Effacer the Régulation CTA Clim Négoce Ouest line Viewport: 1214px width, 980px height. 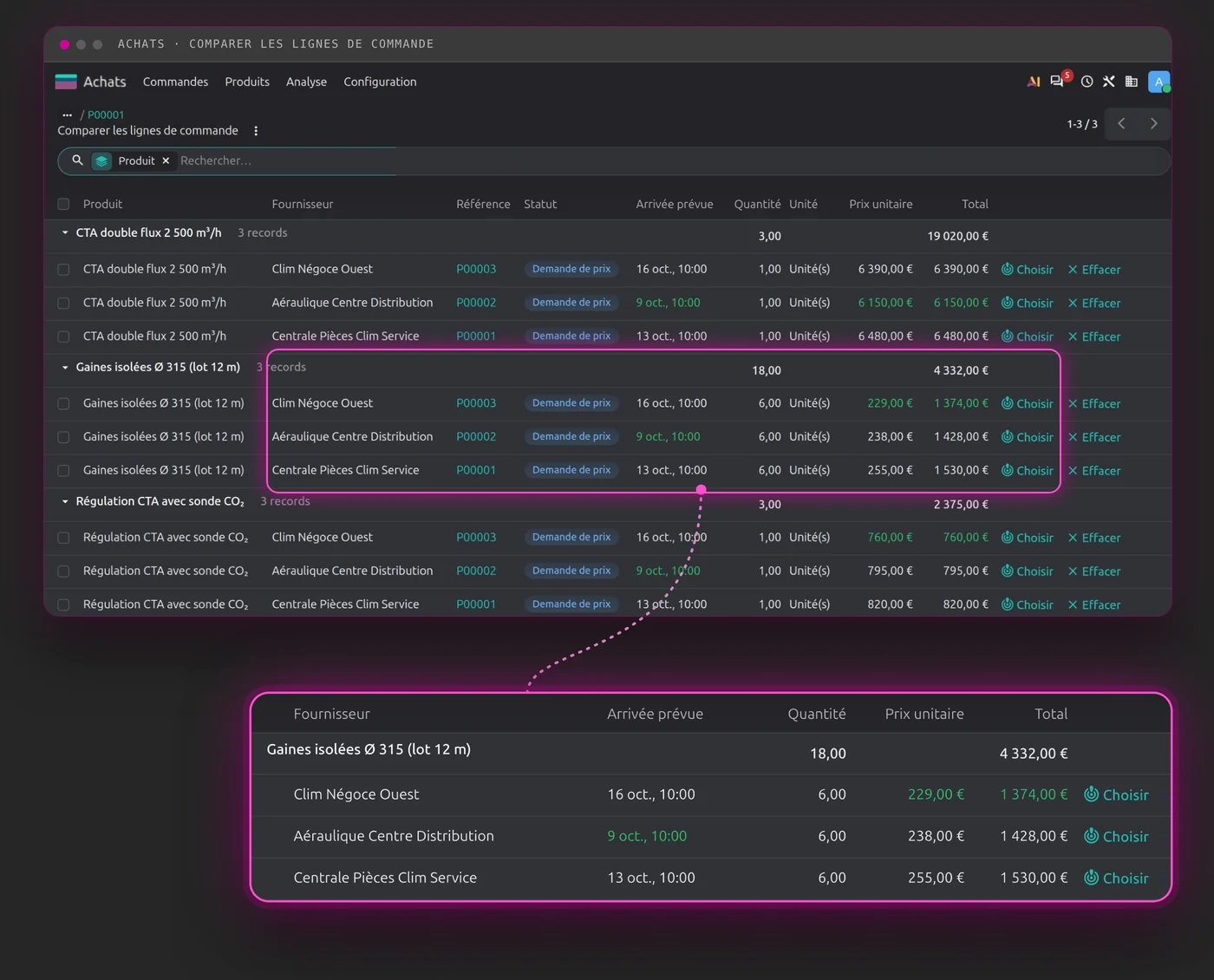pos(1094,538)
